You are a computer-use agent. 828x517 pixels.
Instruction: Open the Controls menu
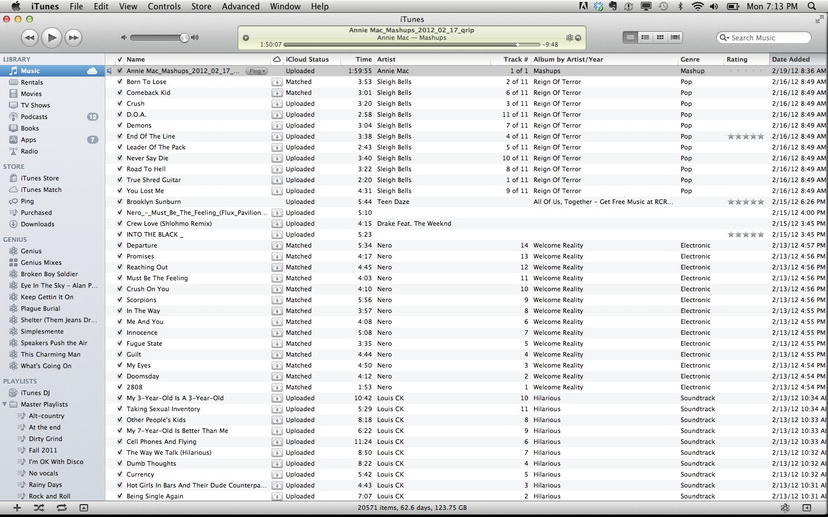pos(164,6)
